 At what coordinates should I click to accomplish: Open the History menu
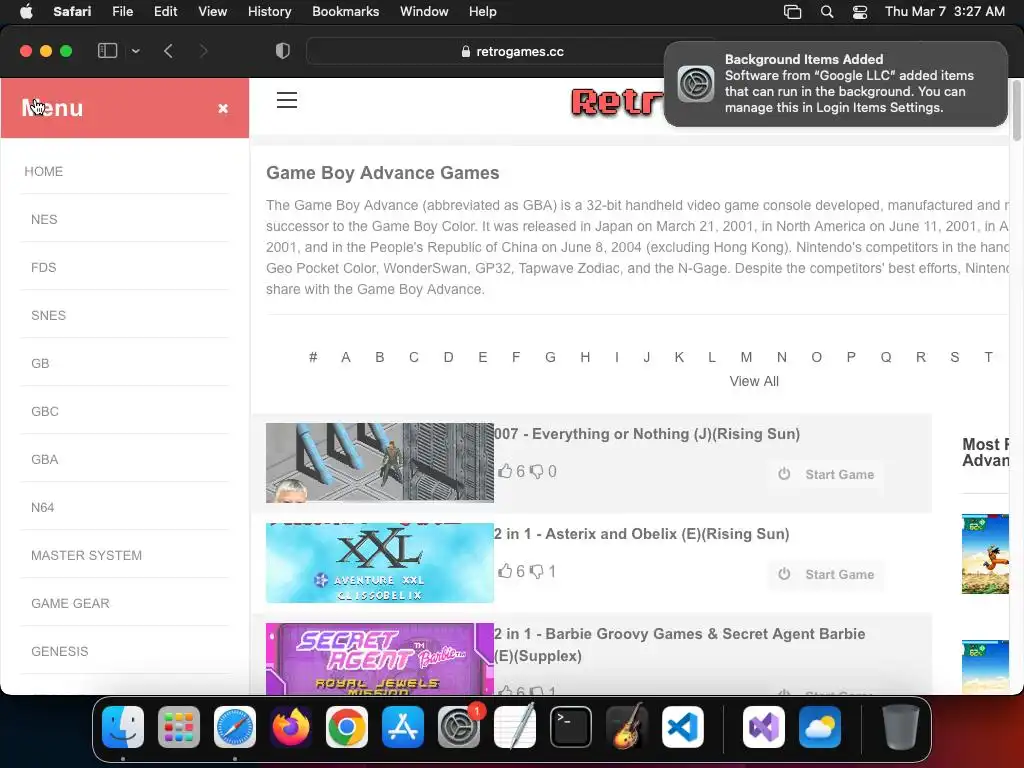269,11
